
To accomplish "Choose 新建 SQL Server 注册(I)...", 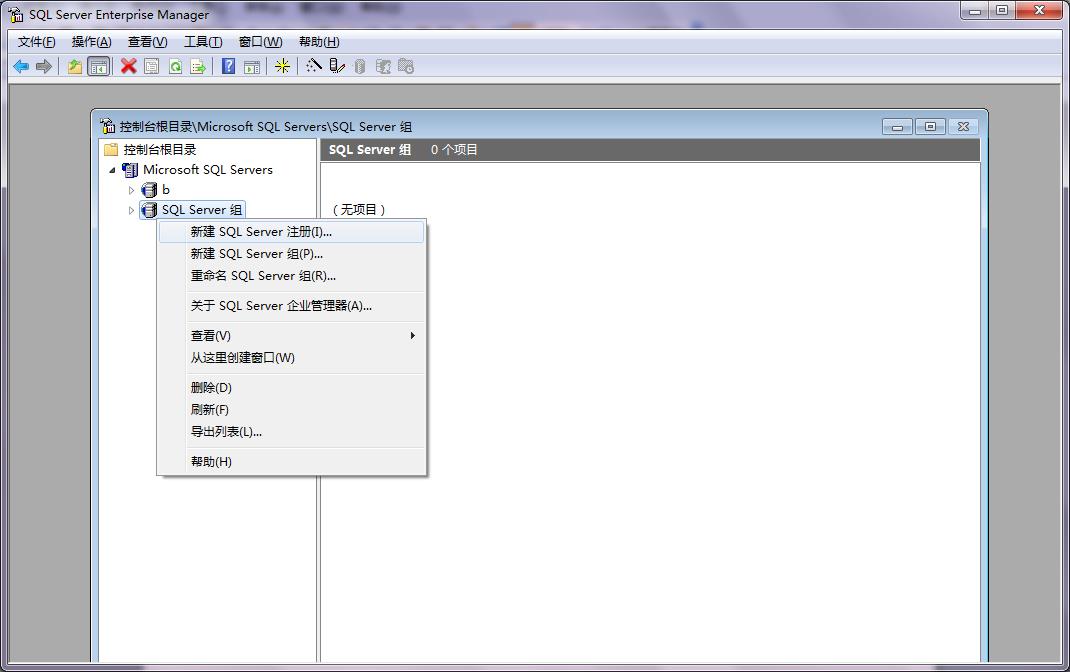I will pyautogui.click(x=291, y=232).
